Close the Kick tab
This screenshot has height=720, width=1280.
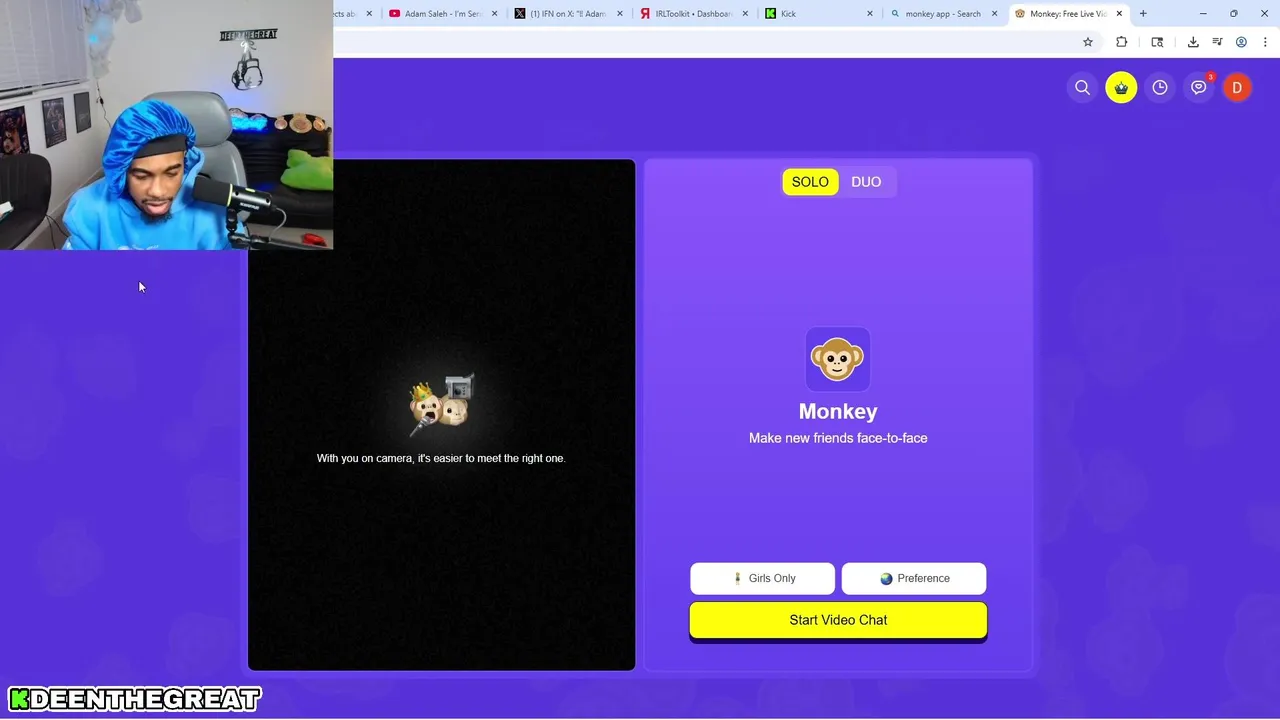point(870,14)
